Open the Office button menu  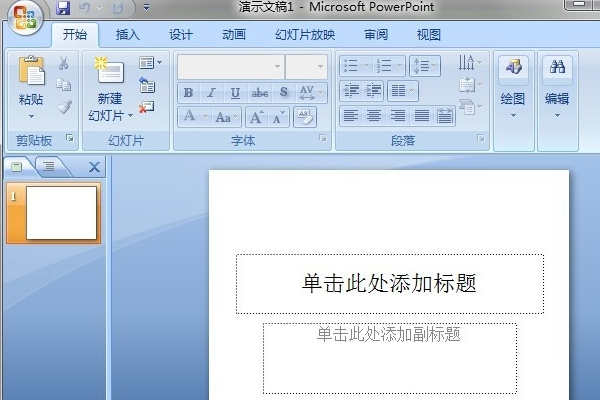tap(24, 18)
